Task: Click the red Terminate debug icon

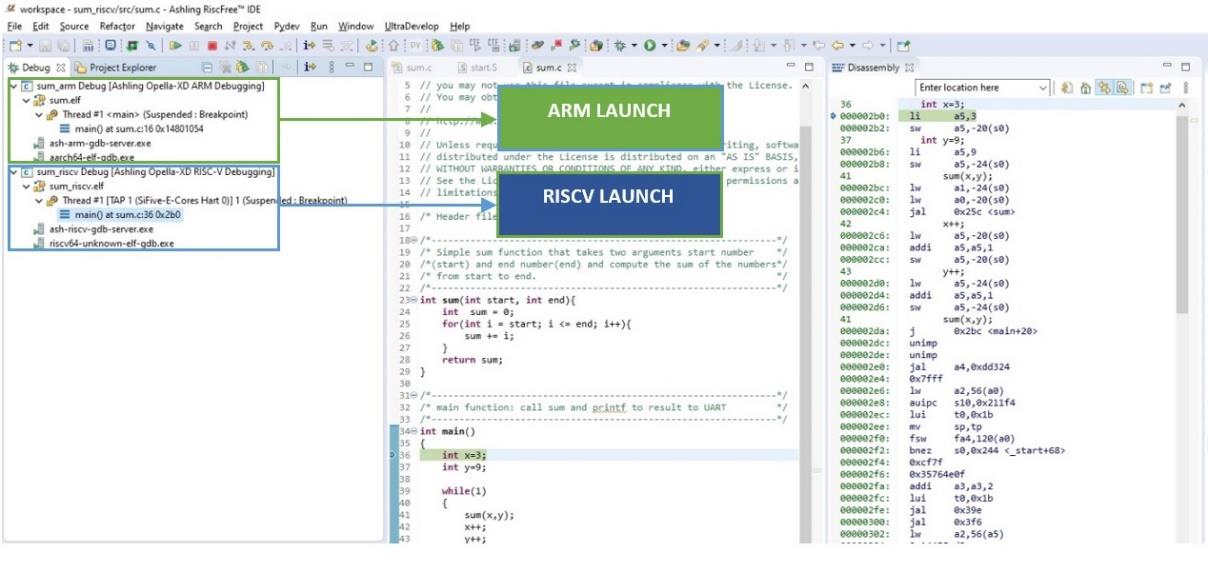Action: click(212, 45)
